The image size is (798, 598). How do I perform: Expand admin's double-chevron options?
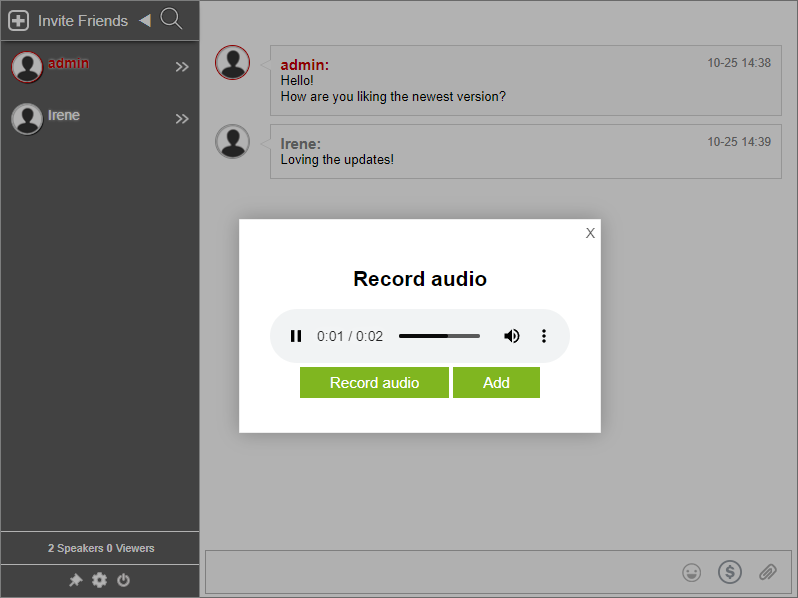(182, 67)
